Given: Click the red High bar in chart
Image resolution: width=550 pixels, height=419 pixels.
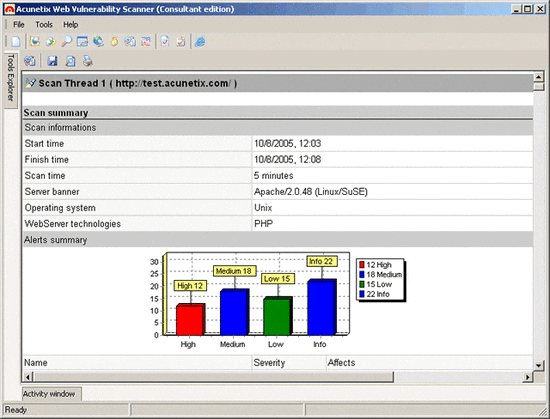Looking at the screenshot, I should coord(190,320).
